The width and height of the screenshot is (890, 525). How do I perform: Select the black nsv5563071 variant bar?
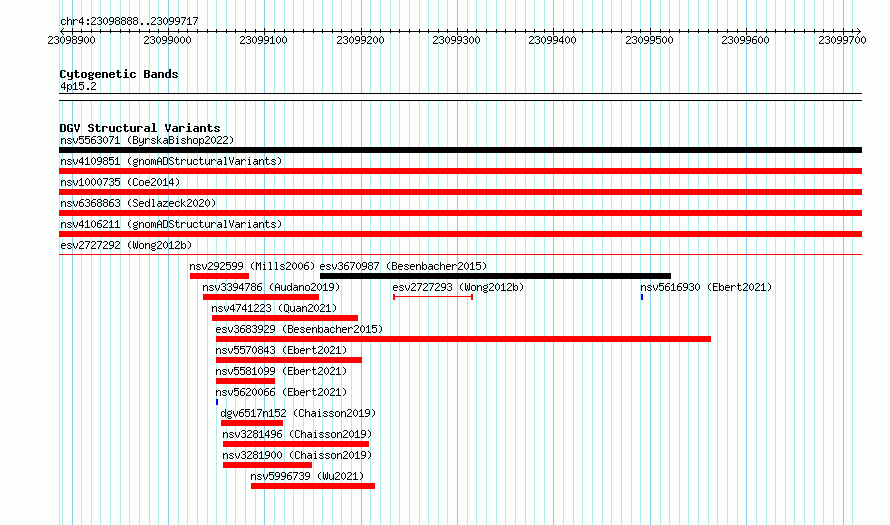(x=460, y=150)
